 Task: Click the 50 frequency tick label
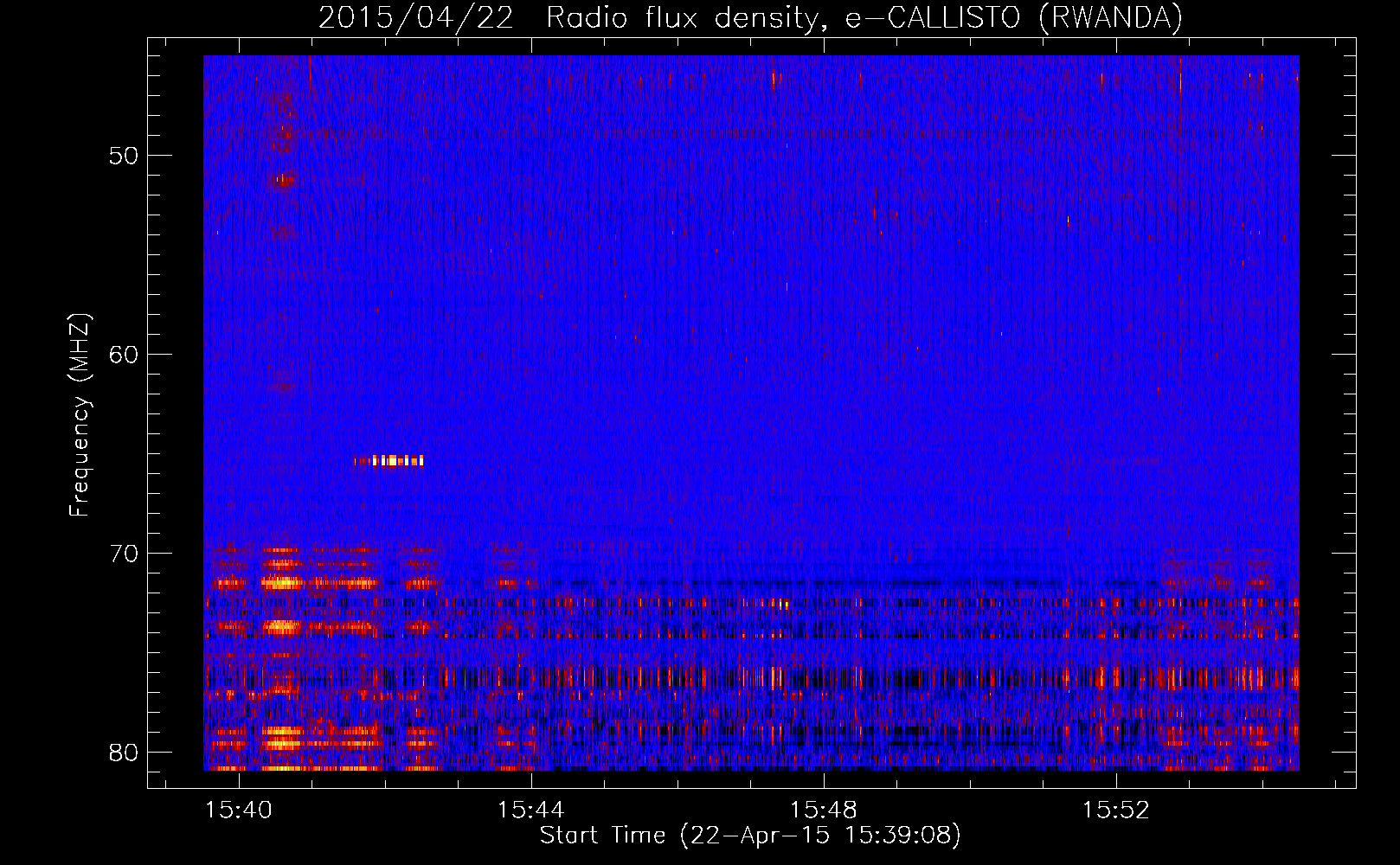tap(124, 156)
